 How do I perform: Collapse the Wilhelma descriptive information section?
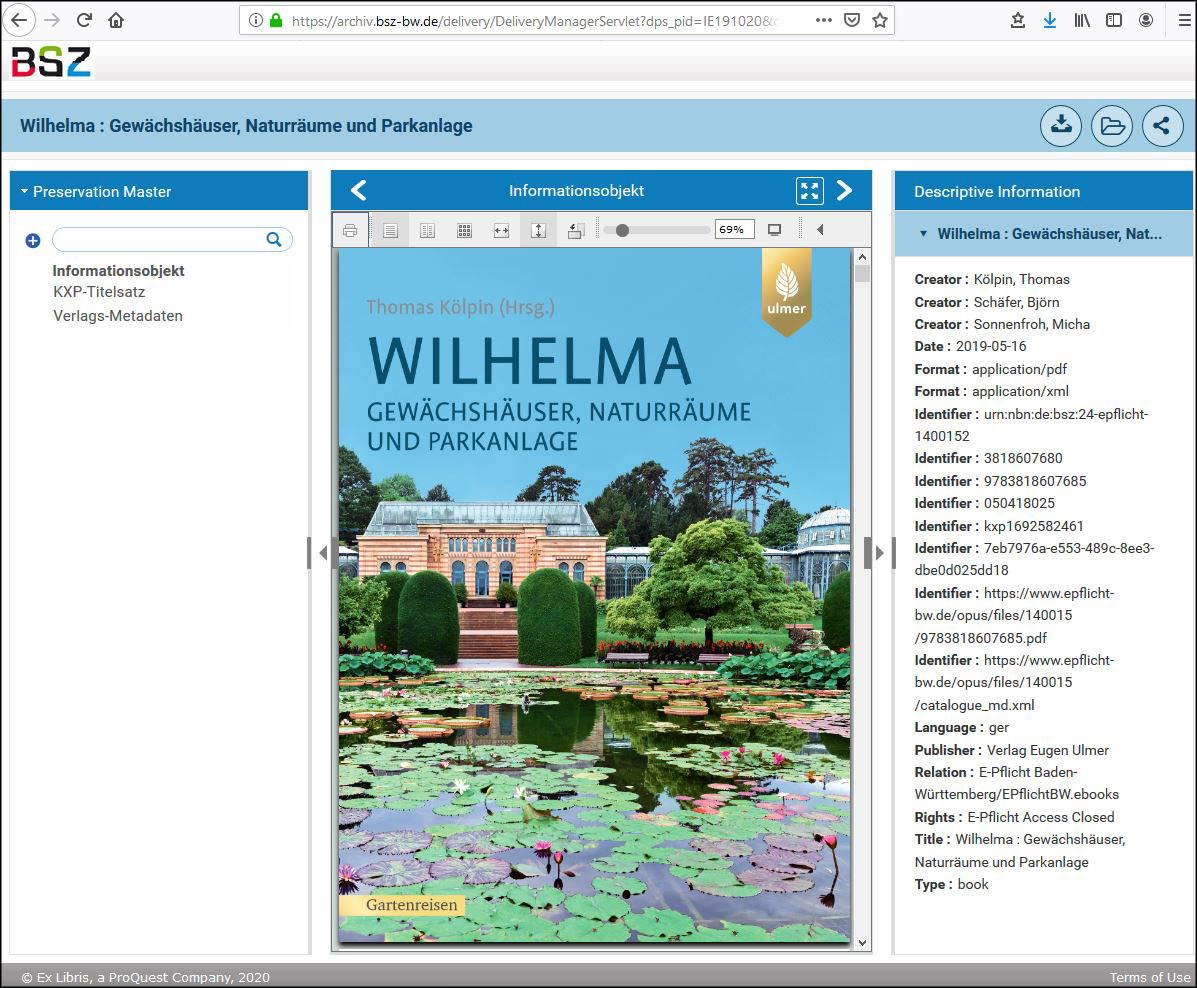tap(924, 234)
